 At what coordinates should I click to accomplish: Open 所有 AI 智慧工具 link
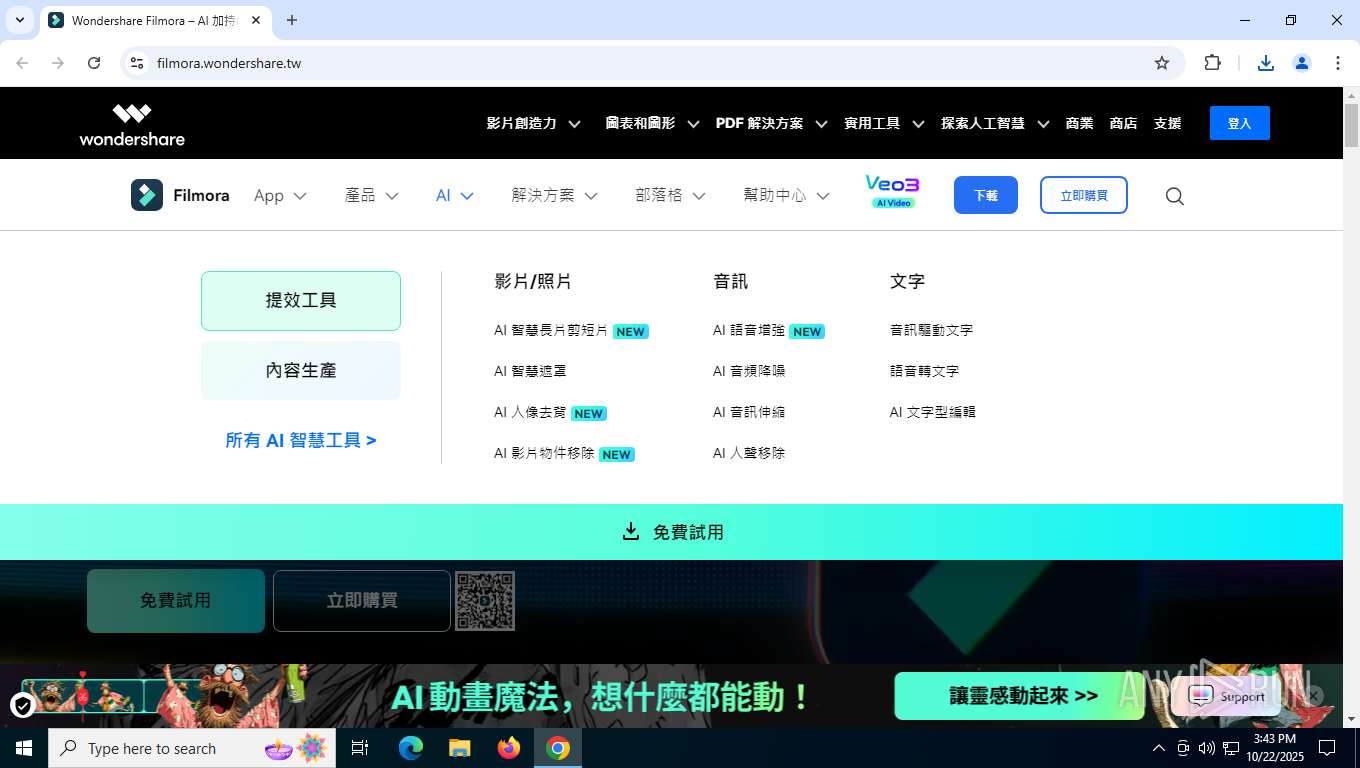pos(301,440)
